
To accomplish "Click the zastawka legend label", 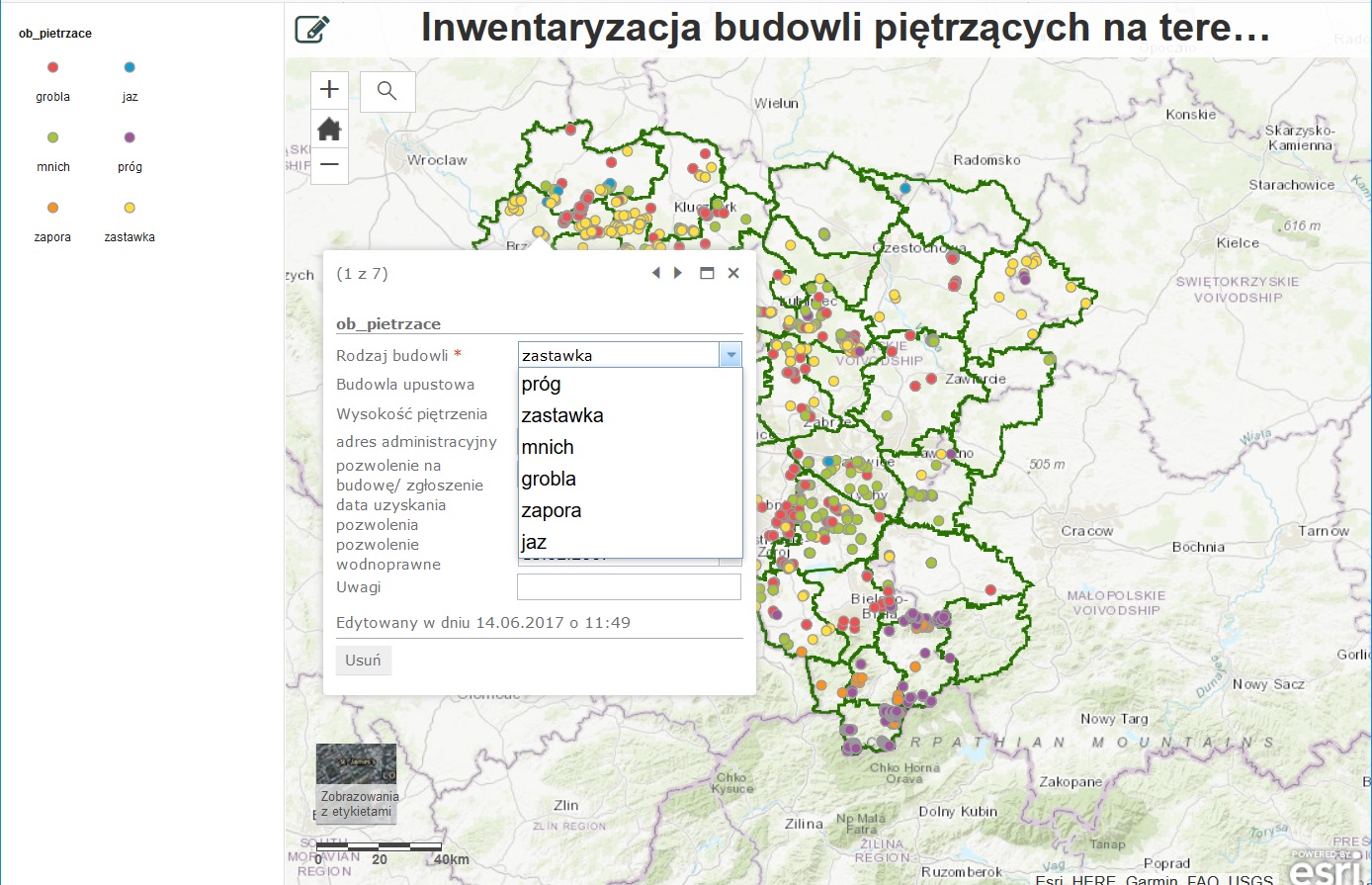I will coord(129,237).
